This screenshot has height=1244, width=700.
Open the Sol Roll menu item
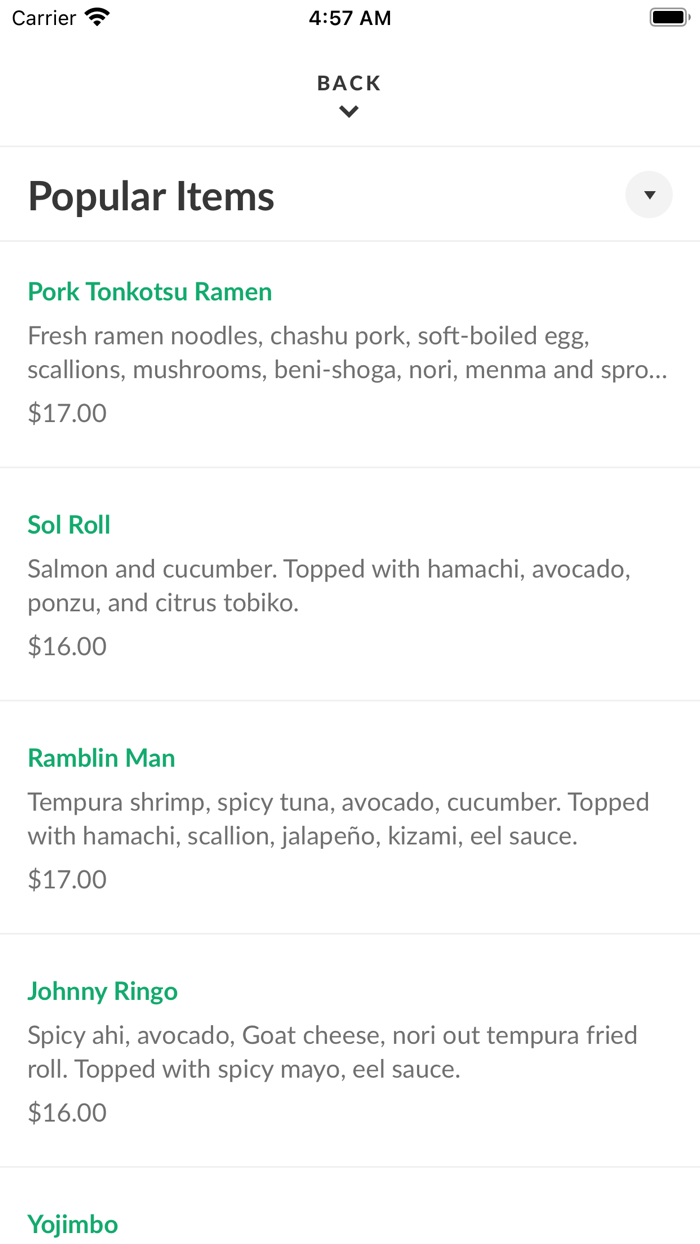point(68,524)
